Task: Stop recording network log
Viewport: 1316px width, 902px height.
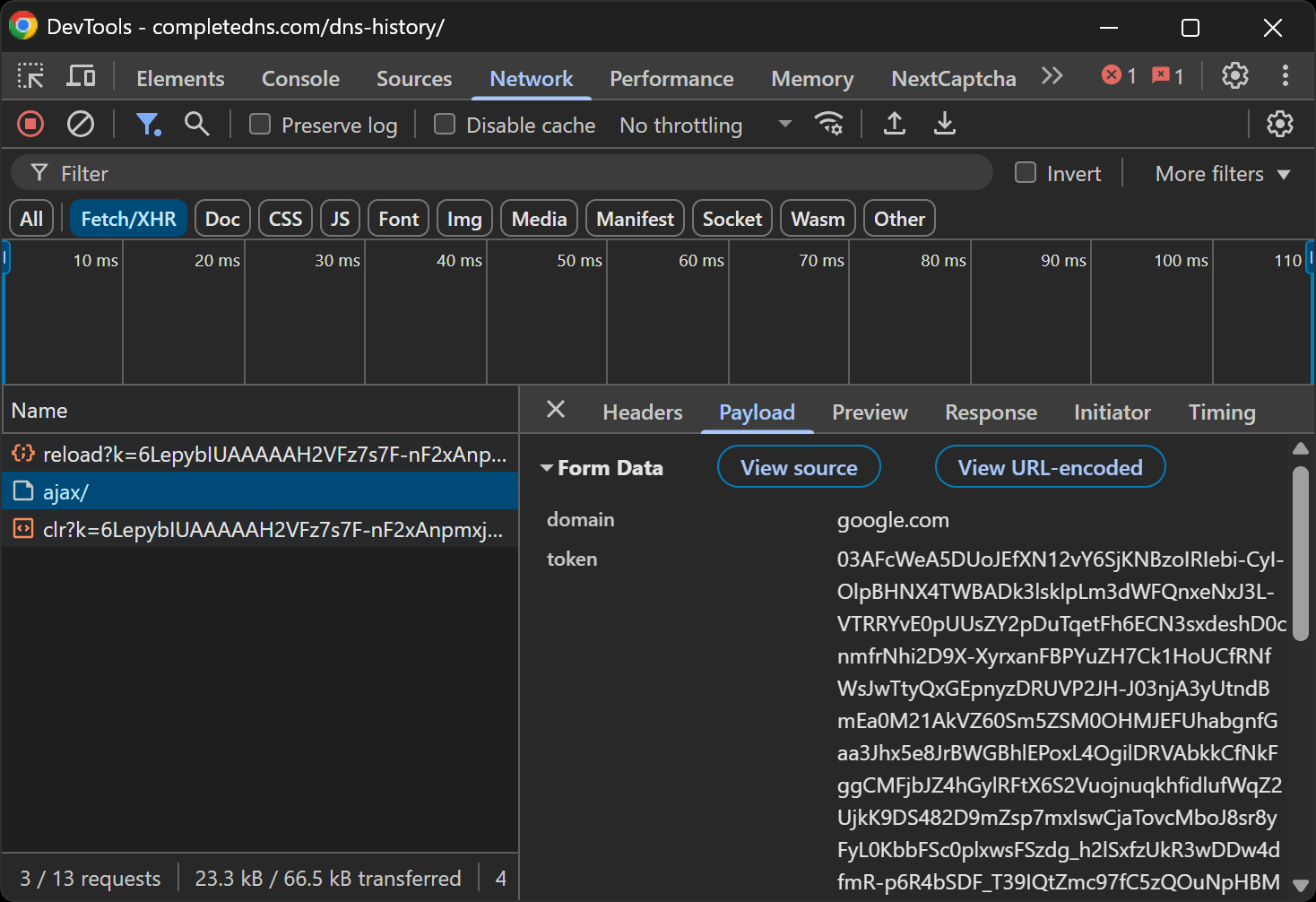Action: tap(30, 124)
